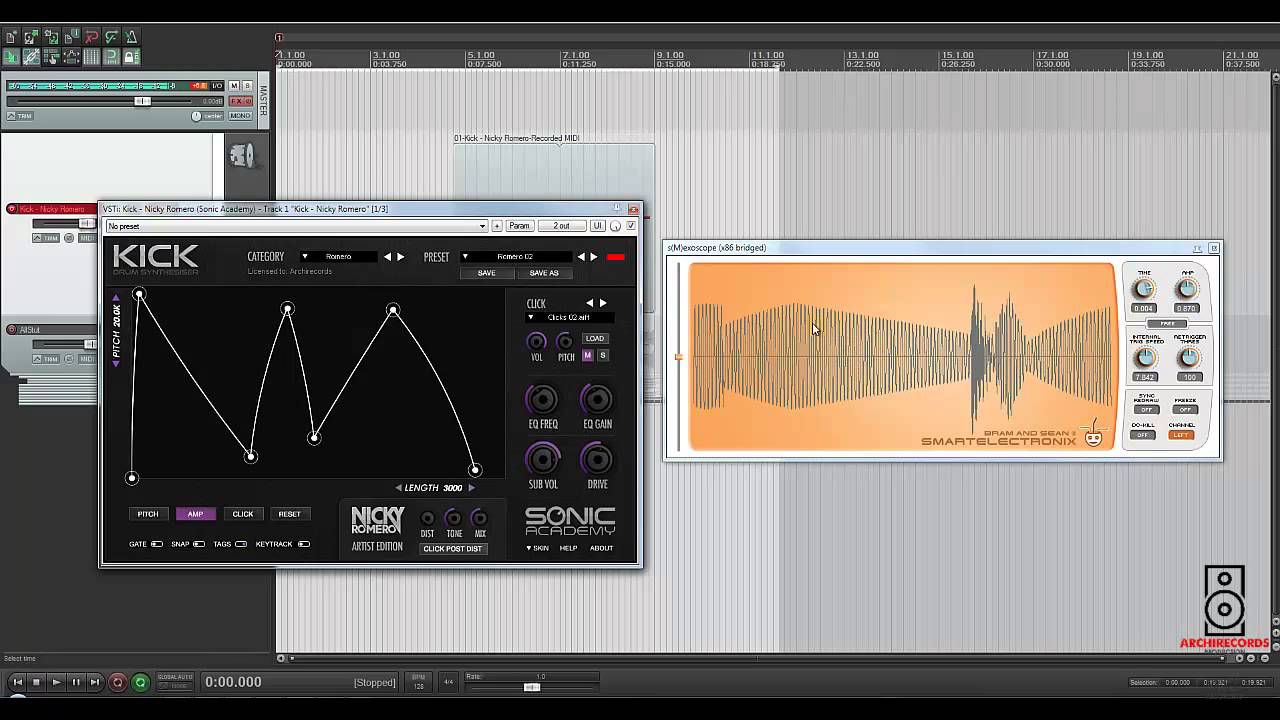
Task: Toggle the SNAP switch in Kick
Action: (199, 544)
